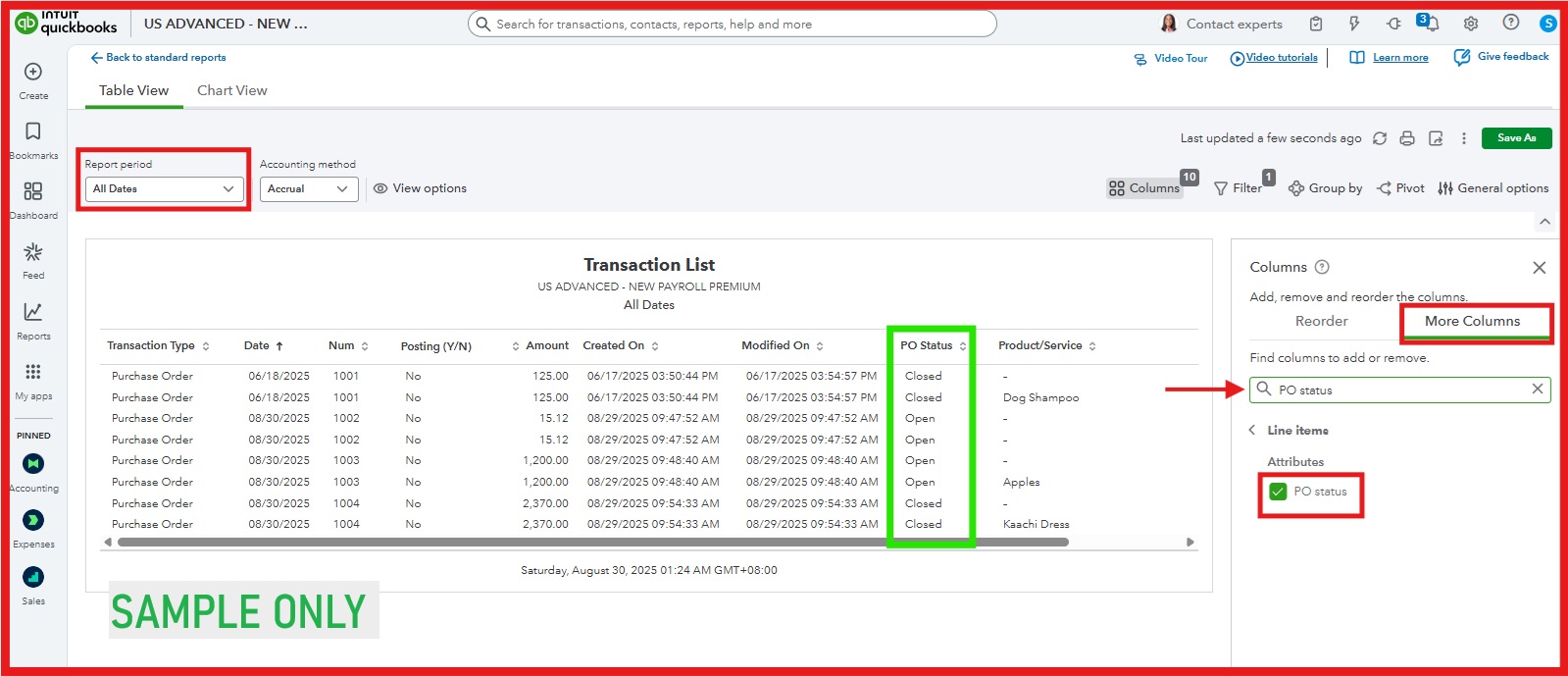1568x676 pixels.
Task: Open My apps grid in sidebar
Action: pos(33,381)
